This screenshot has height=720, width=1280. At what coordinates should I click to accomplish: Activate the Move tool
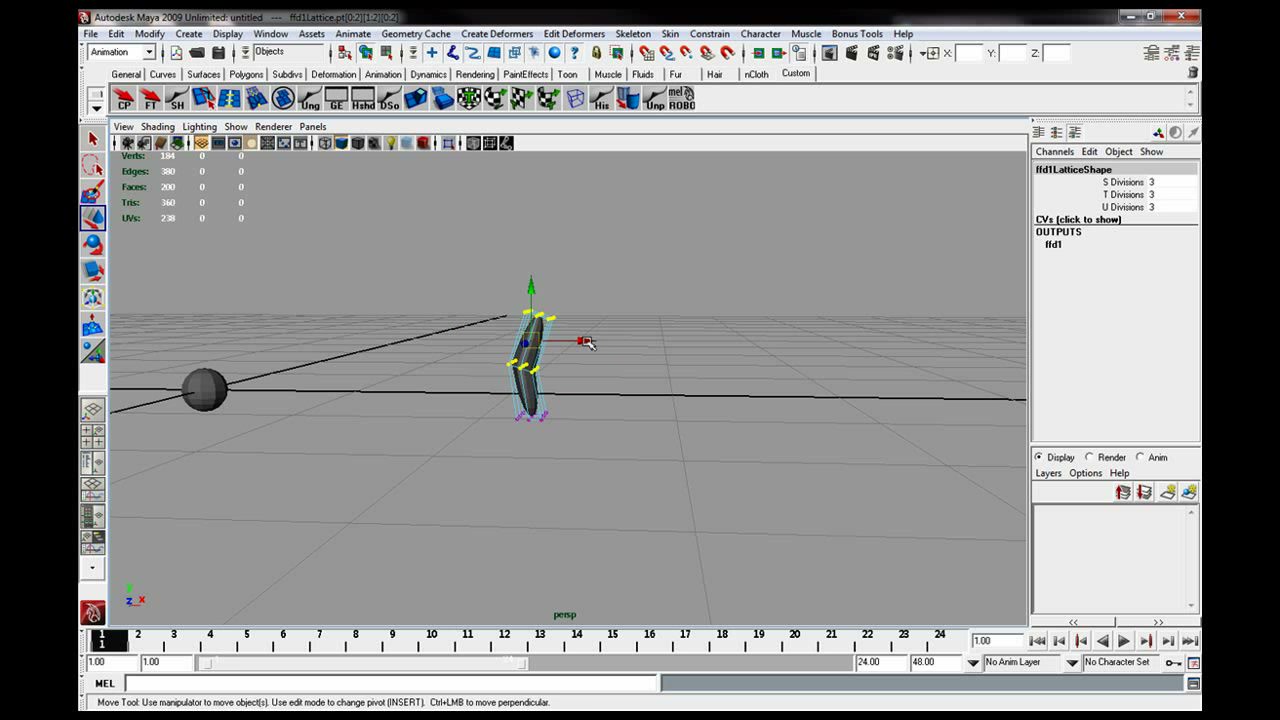tap(93, 218)
